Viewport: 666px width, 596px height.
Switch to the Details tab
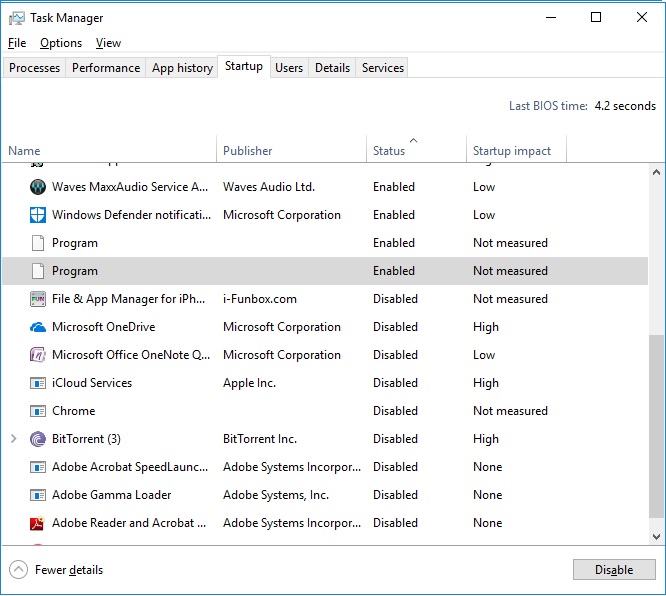coord(332,68)
